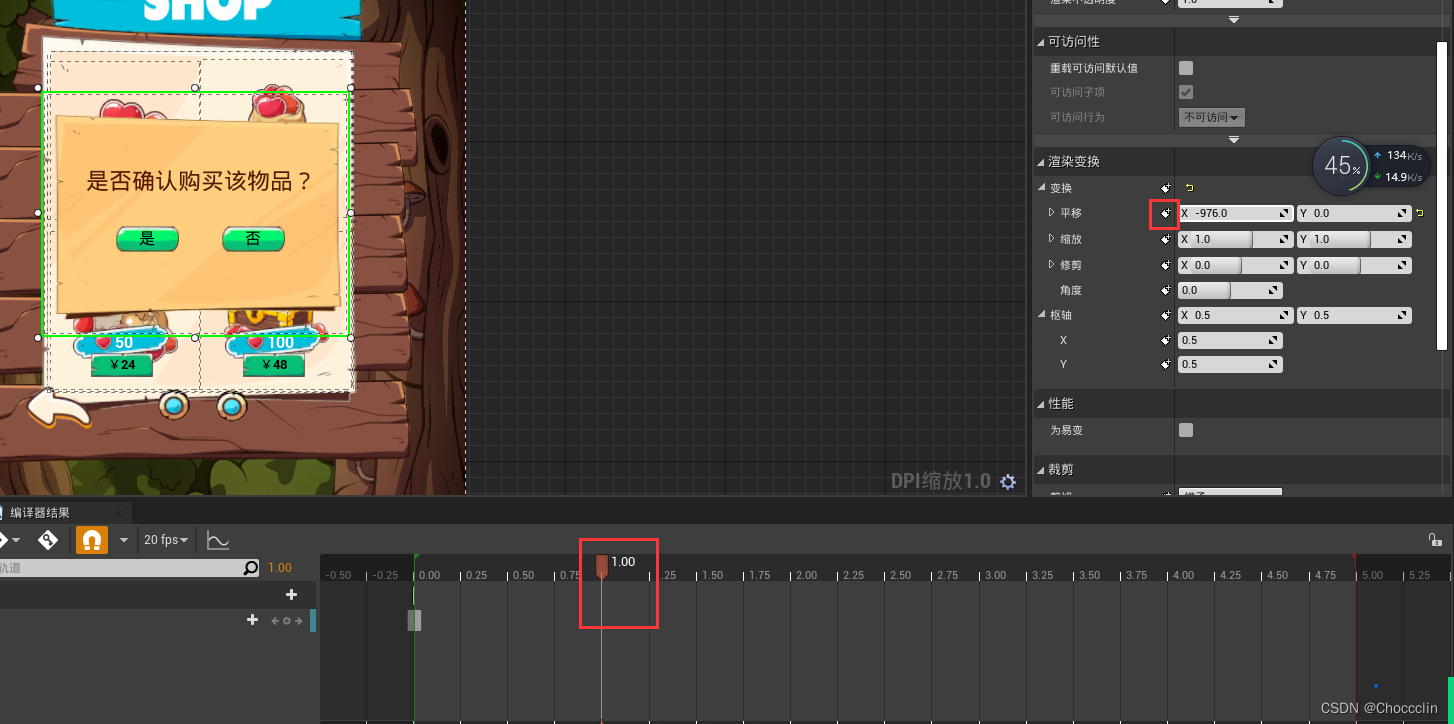Collapse the 裁剪 clipping category
The width and height of the screenshot is (1454, 724).
[1040, 470]
